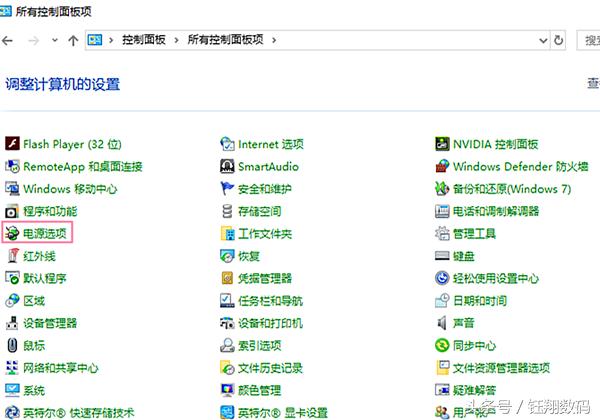Click the Windows Defender 防火墙 icon
The image size is (600, 420).
click(x=443, y=166)
